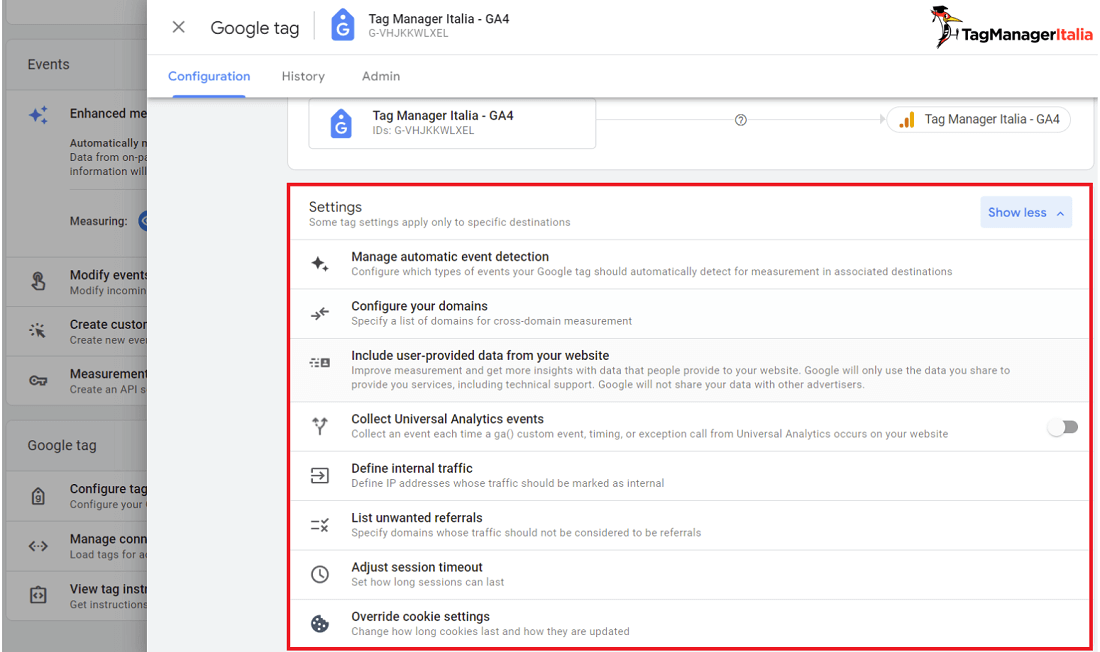Screen dimensions: 1100x652
Task: Click the user-provided data icon
Action: 320,363
